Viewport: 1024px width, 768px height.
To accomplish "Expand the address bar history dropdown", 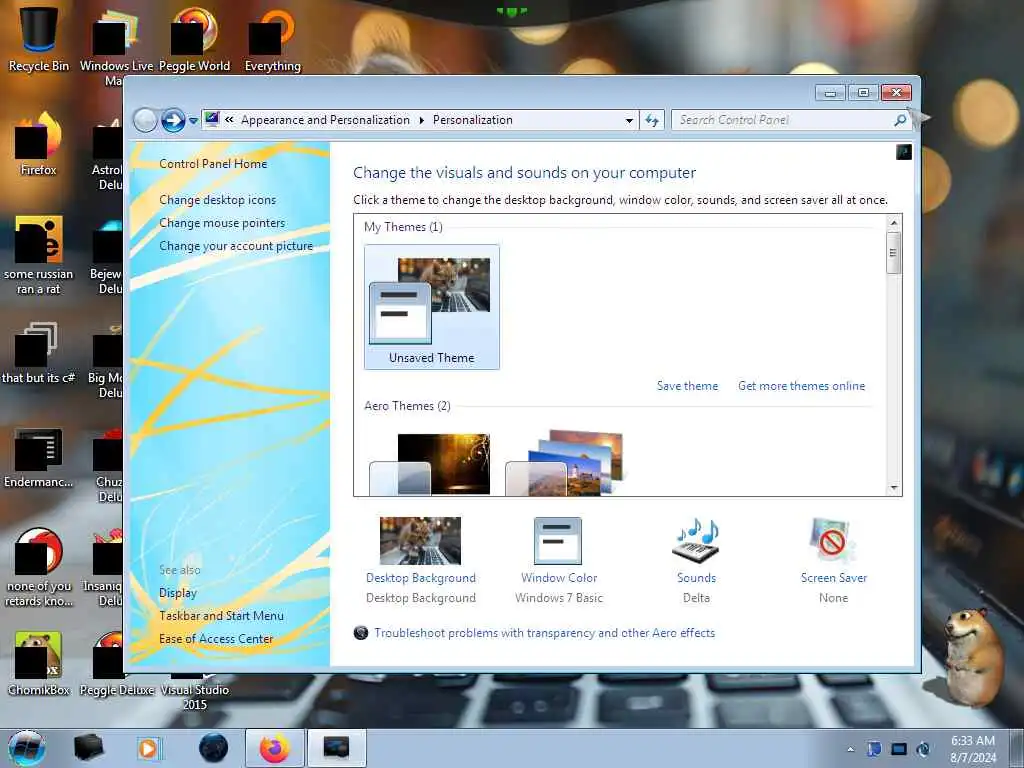I will tap(629, 121).
